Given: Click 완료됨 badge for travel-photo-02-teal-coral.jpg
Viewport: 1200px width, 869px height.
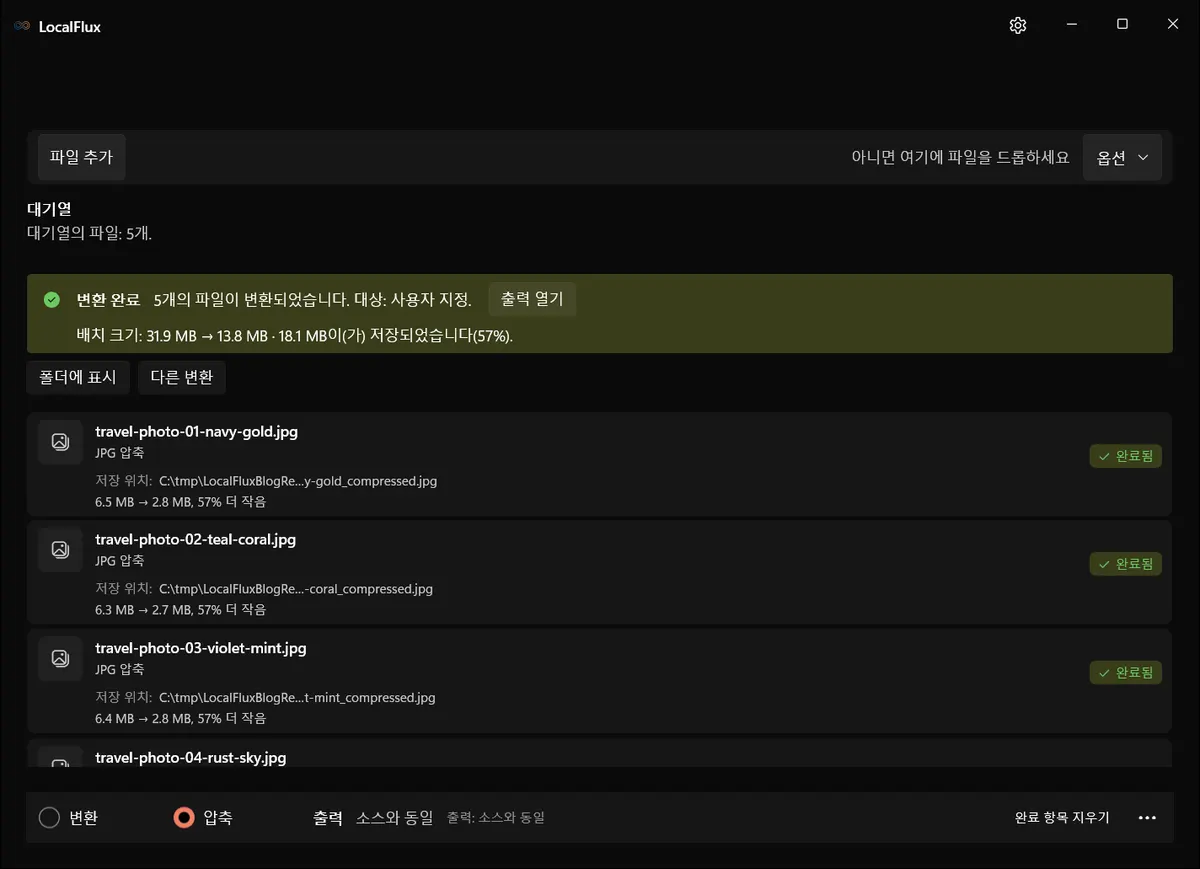Looking at the screenshot, I should click(1126, 564).
